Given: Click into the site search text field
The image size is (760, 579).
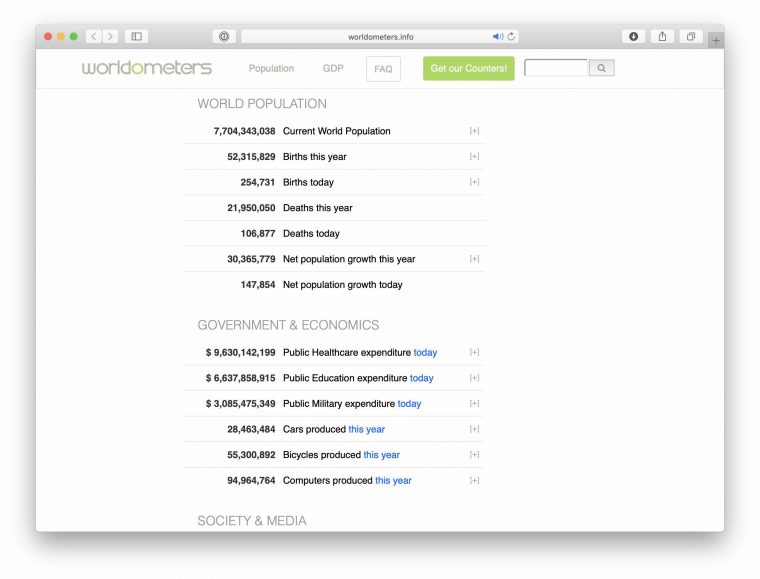Looking at the screenshot, I should pyautogui.click(x=556, y=68).
